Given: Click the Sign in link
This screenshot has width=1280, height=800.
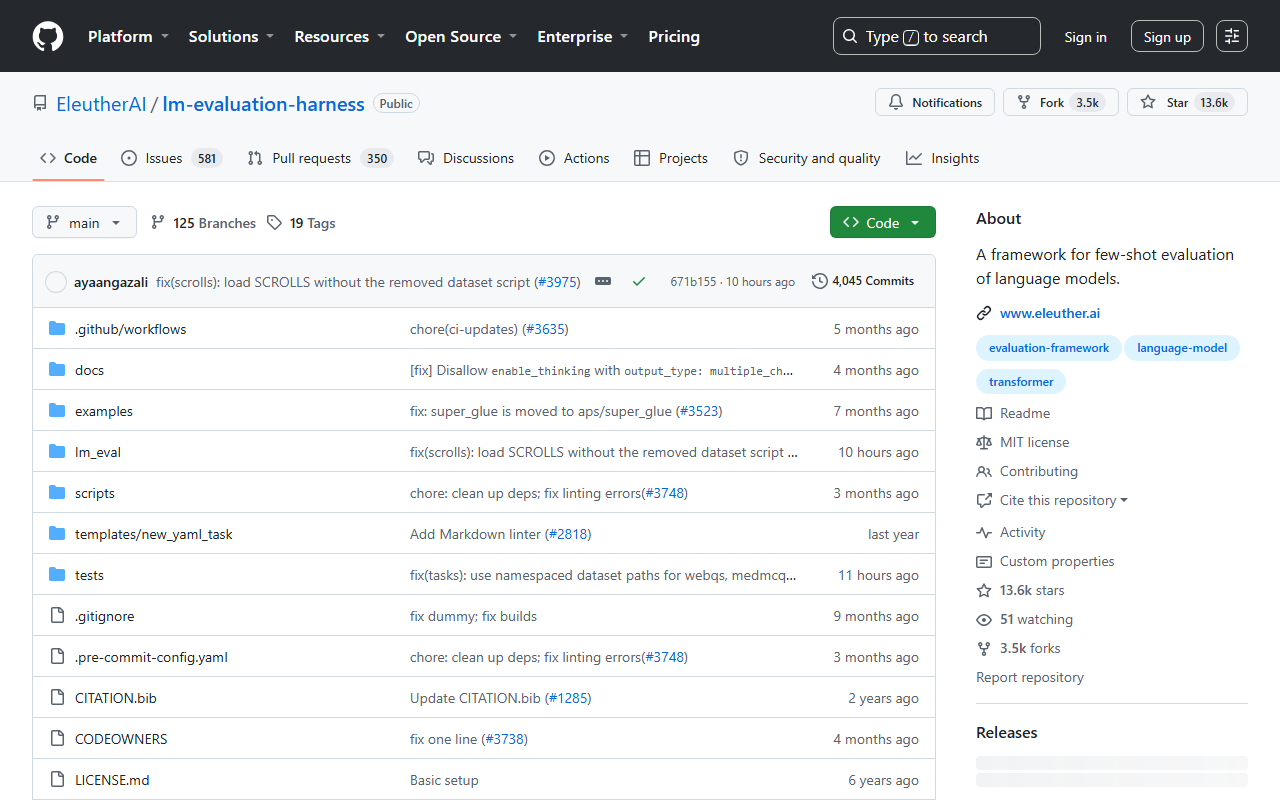Looking at the screenshot, I should [1085, 37].
